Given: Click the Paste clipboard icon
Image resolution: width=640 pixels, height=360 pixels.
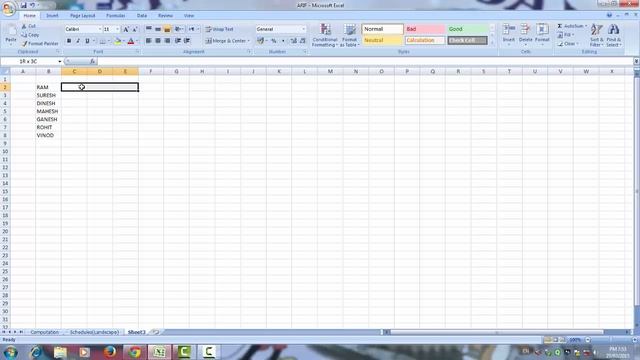Looking at the screenshot, I should [11, 31].
